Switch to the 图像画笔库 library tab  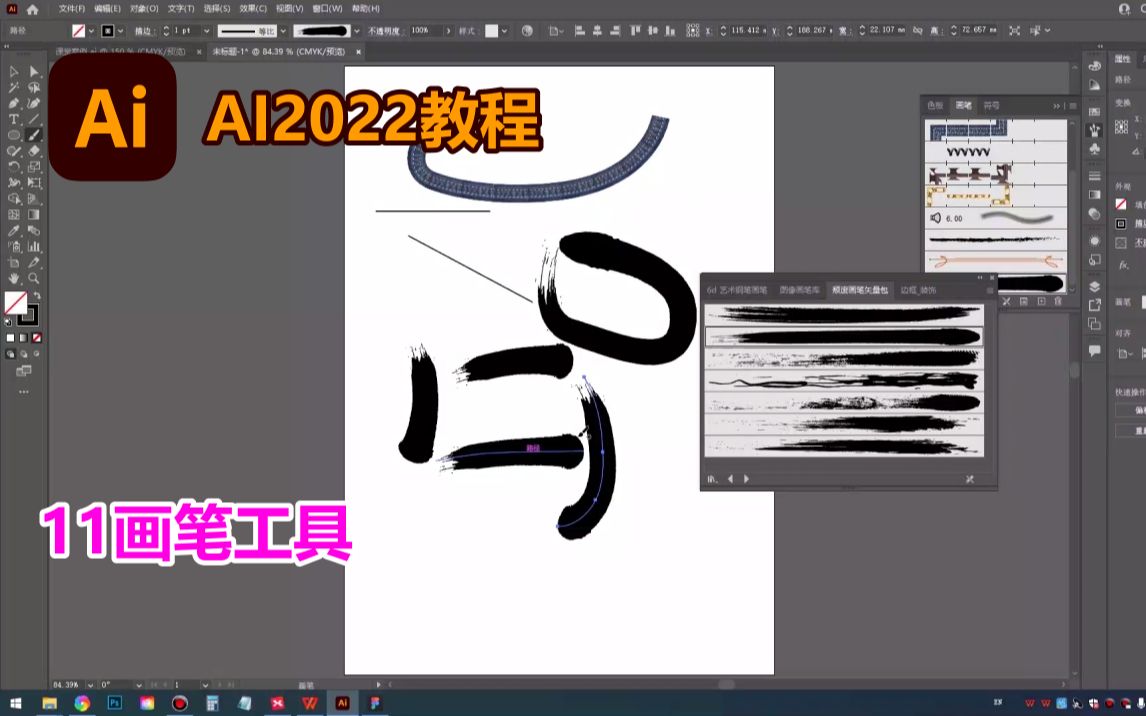pos(800,290)
